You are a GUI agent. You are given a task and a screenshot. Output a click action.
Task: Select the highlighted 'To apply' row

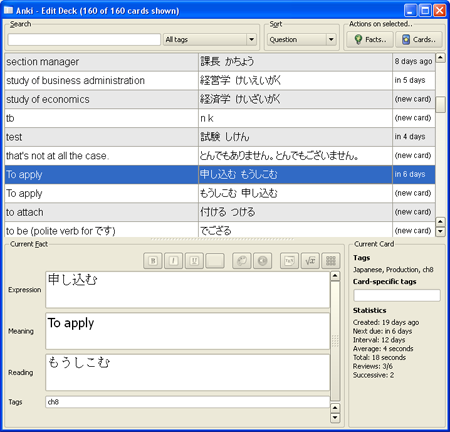coord(220,174)
